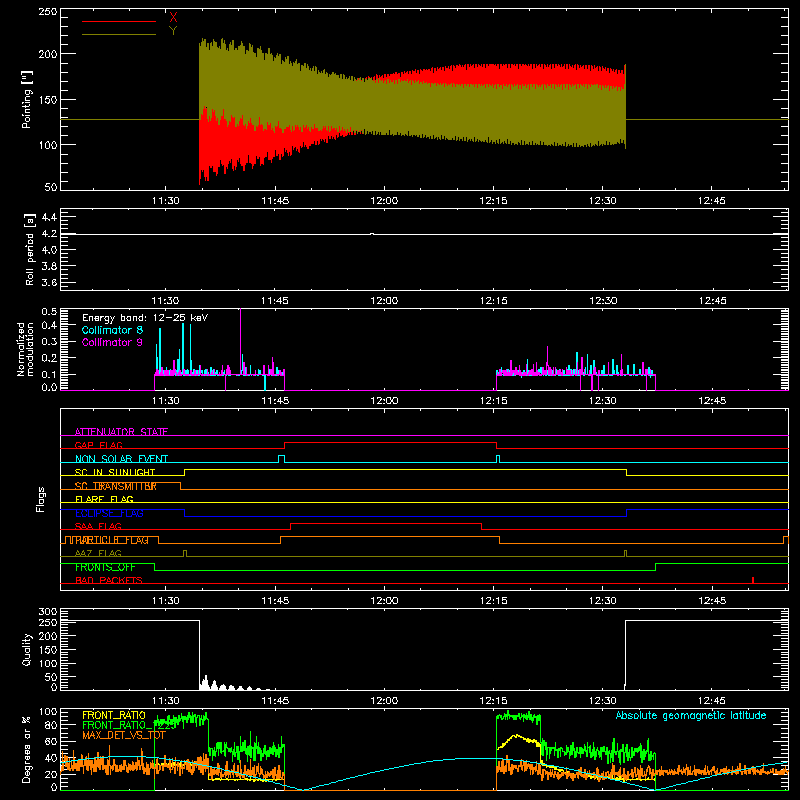This screenshot has width=800, height=800.
Task: Click the NON_SOLAR_EVENT flag label
Action: [121, 459]
